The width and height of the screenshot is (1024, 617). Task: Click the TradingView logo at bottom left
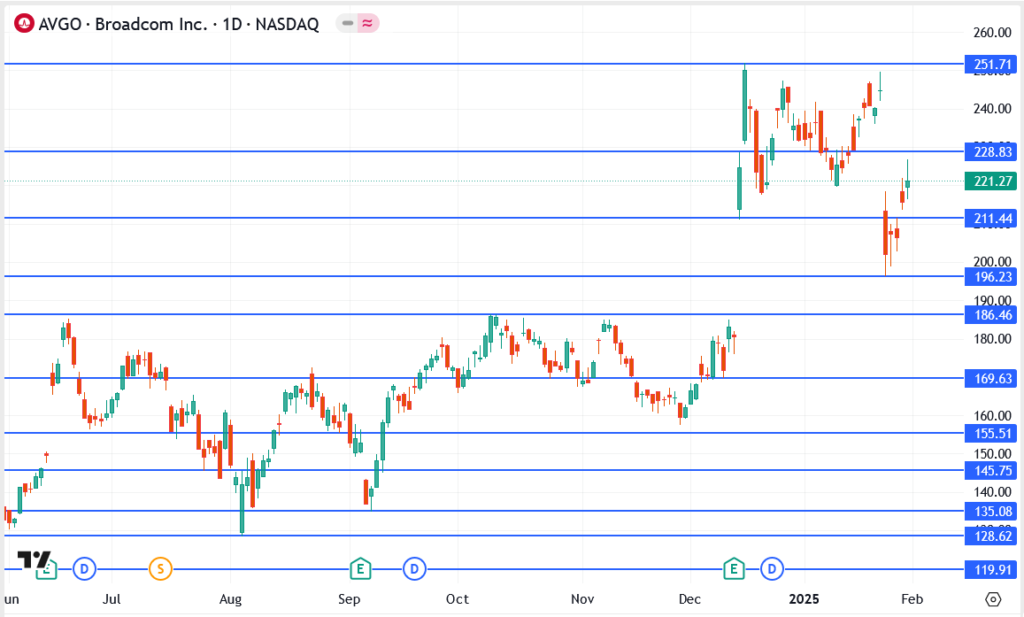point(33,560)
